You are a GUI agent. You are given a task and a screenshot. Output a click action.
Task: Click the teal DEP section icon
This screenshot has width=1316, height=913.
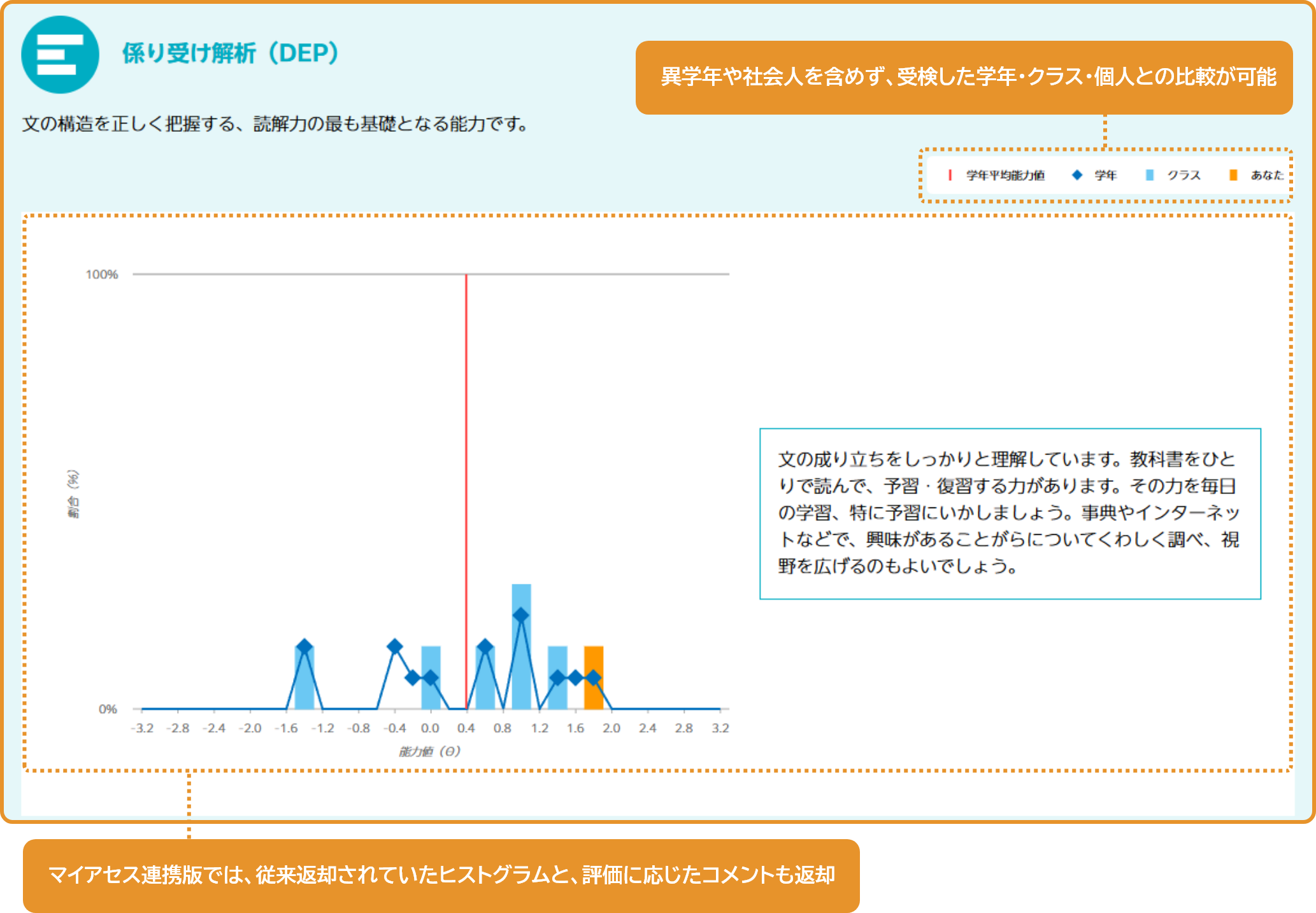pyautogui.click(x=60, y=55)
